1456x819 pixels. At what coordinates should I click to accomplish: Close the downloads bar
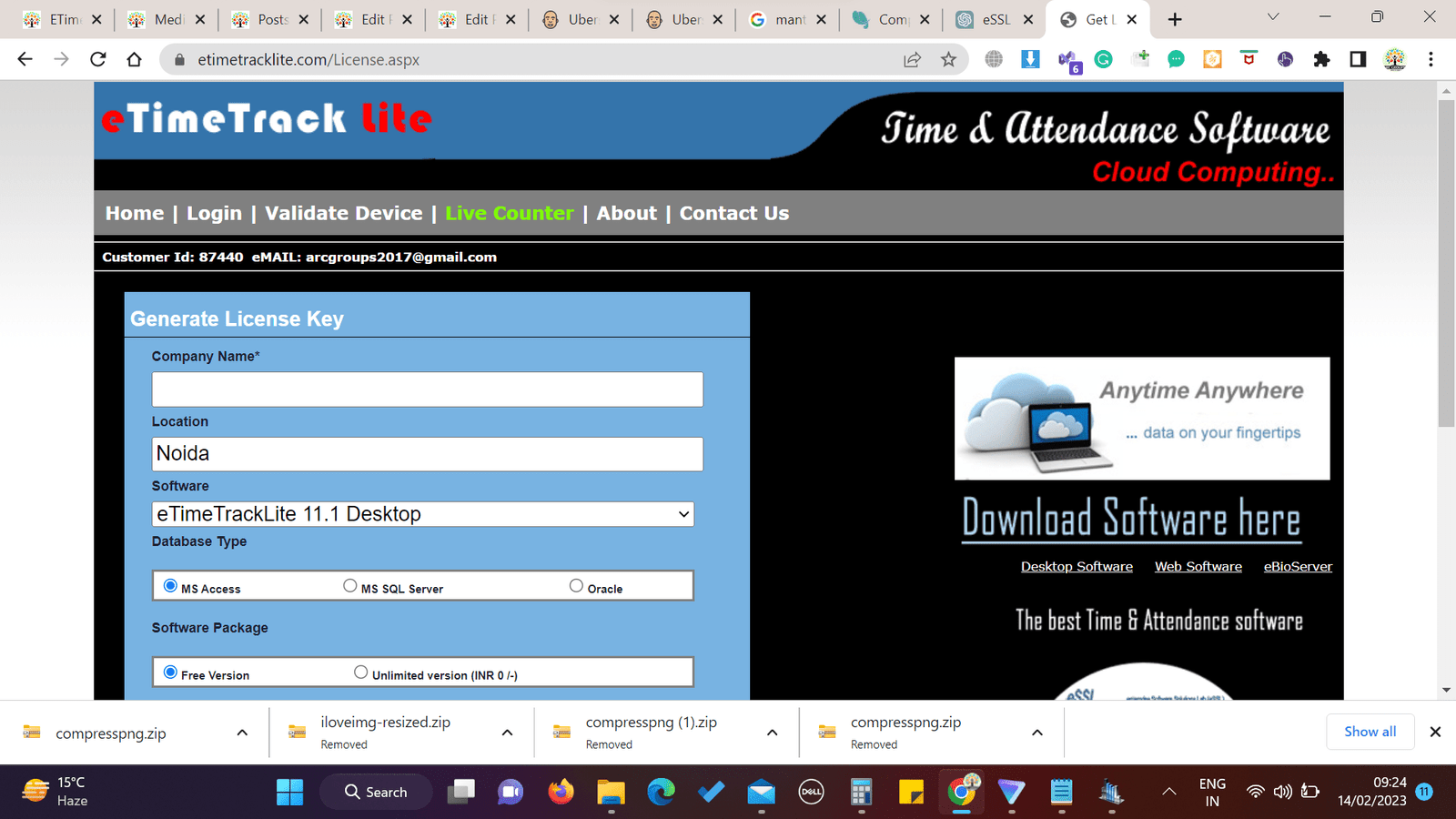coord(1435,732)
